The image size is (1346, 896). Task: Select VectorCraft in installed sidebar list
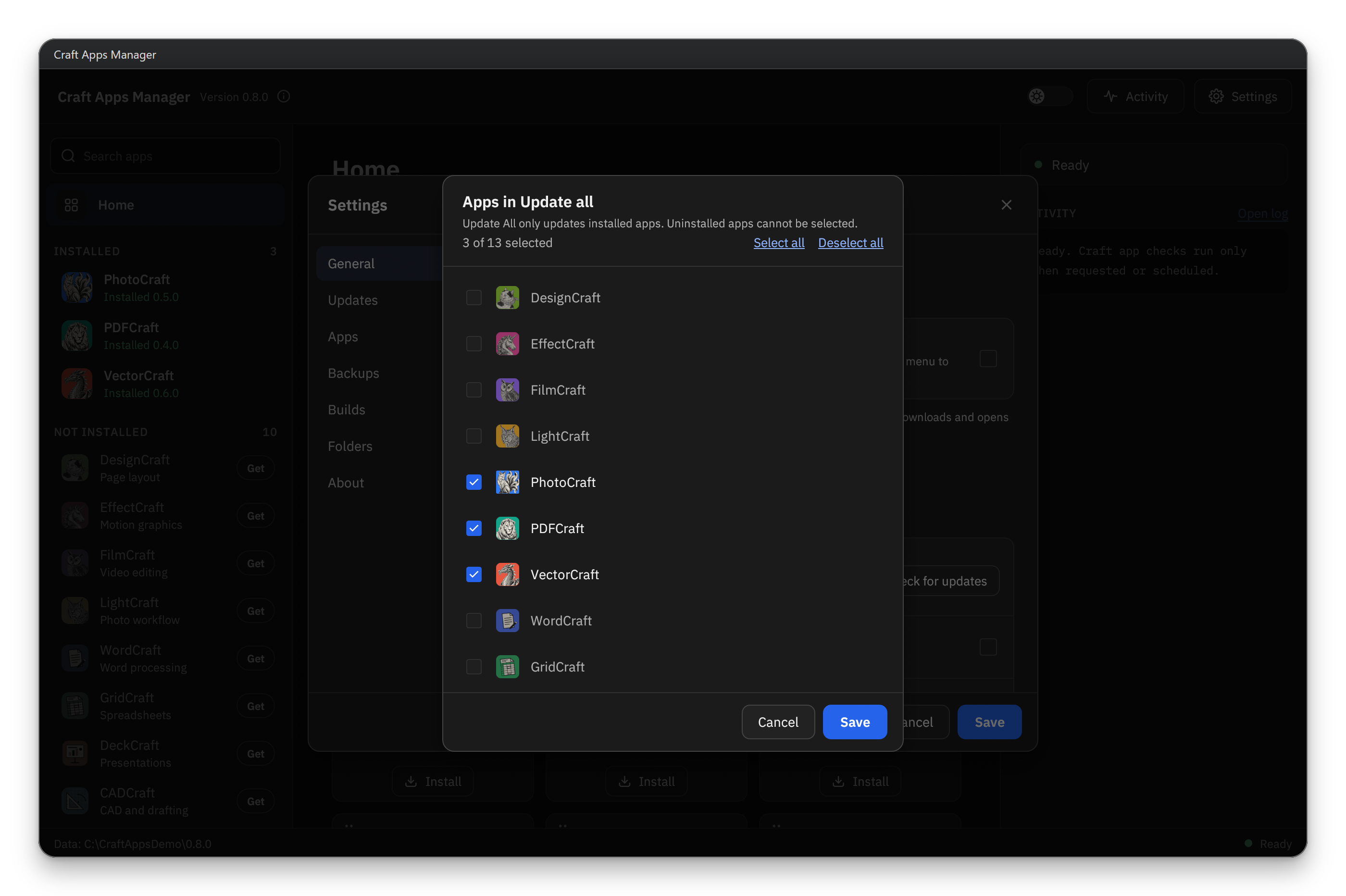click(x=165, y=384)
